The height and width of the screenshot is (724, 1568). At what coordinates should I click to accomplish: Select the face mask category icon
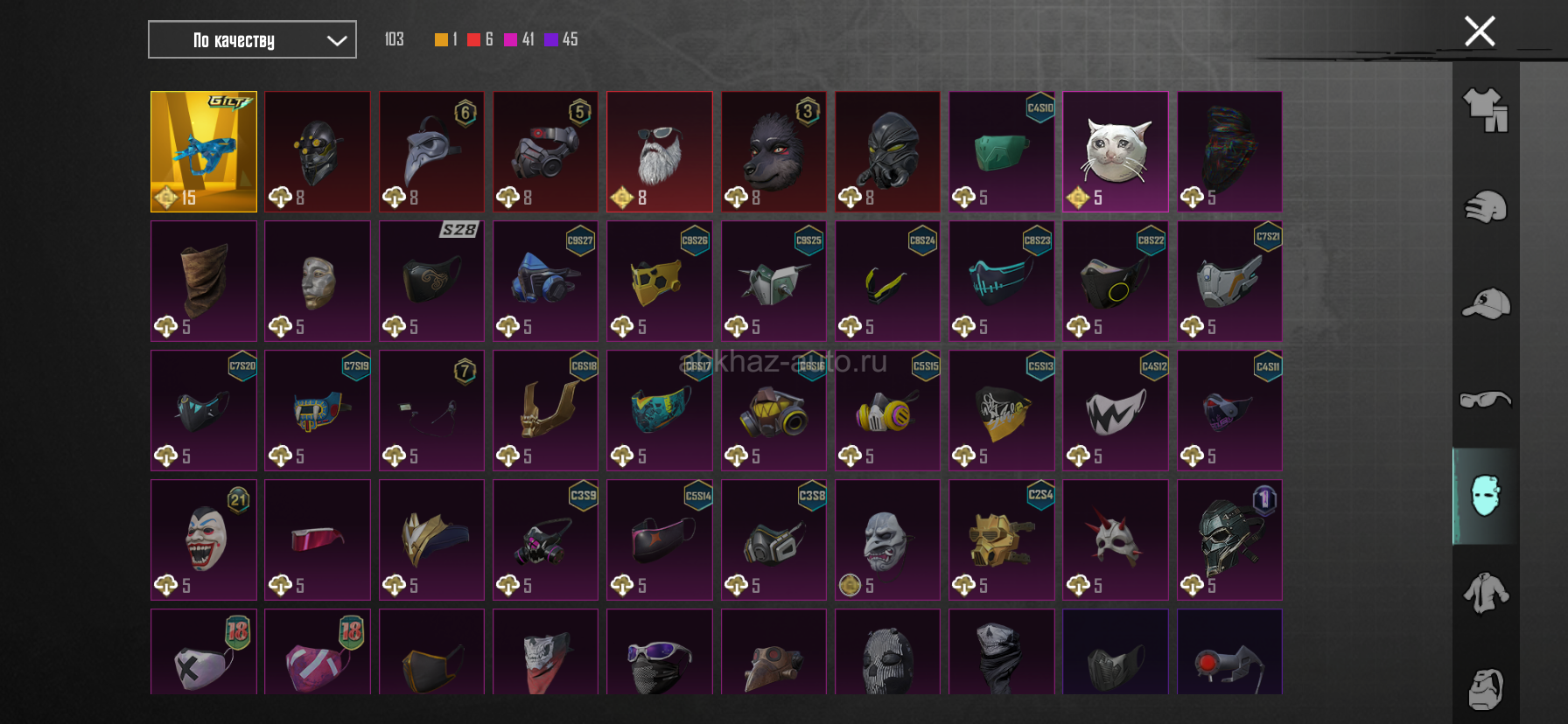1486,496
